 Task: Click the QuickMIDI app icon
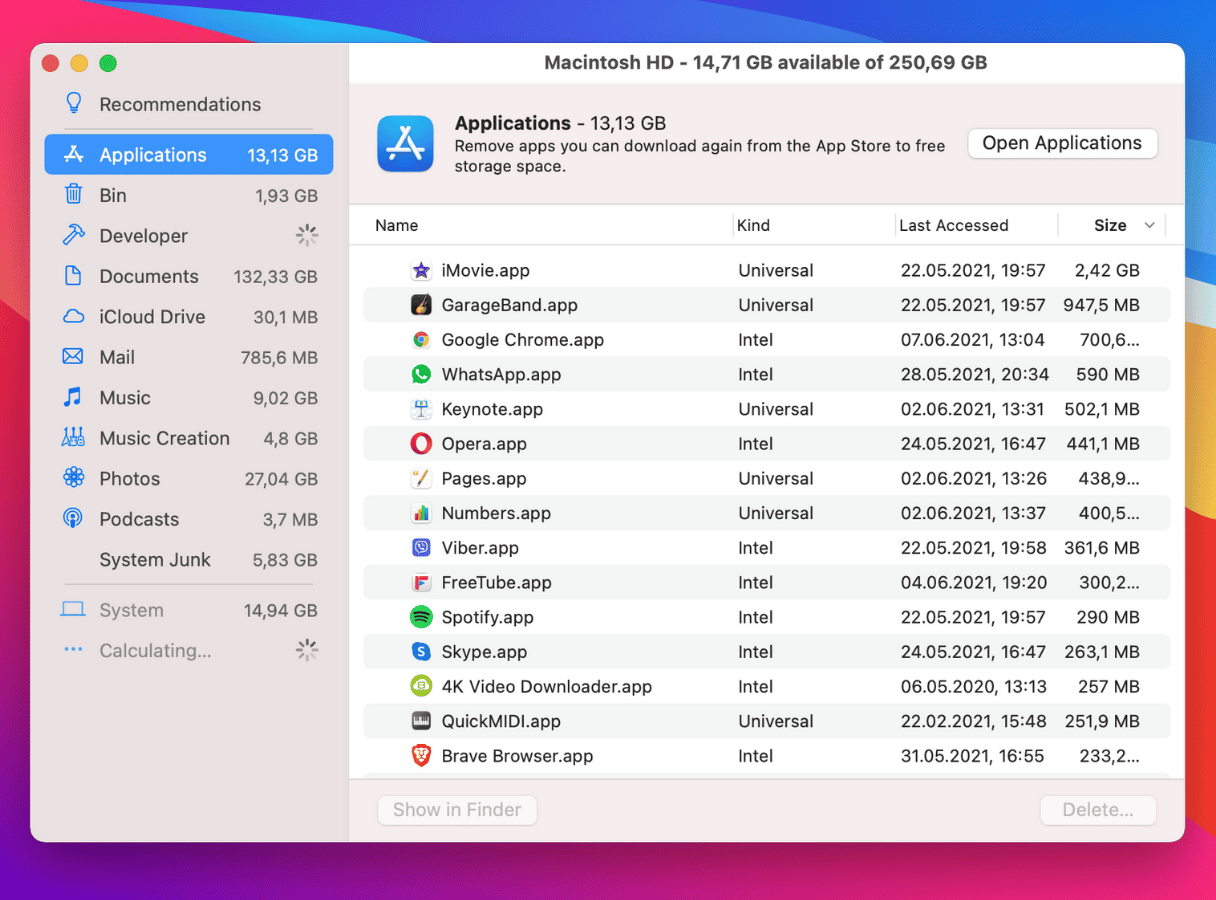[x=421, y=721]
